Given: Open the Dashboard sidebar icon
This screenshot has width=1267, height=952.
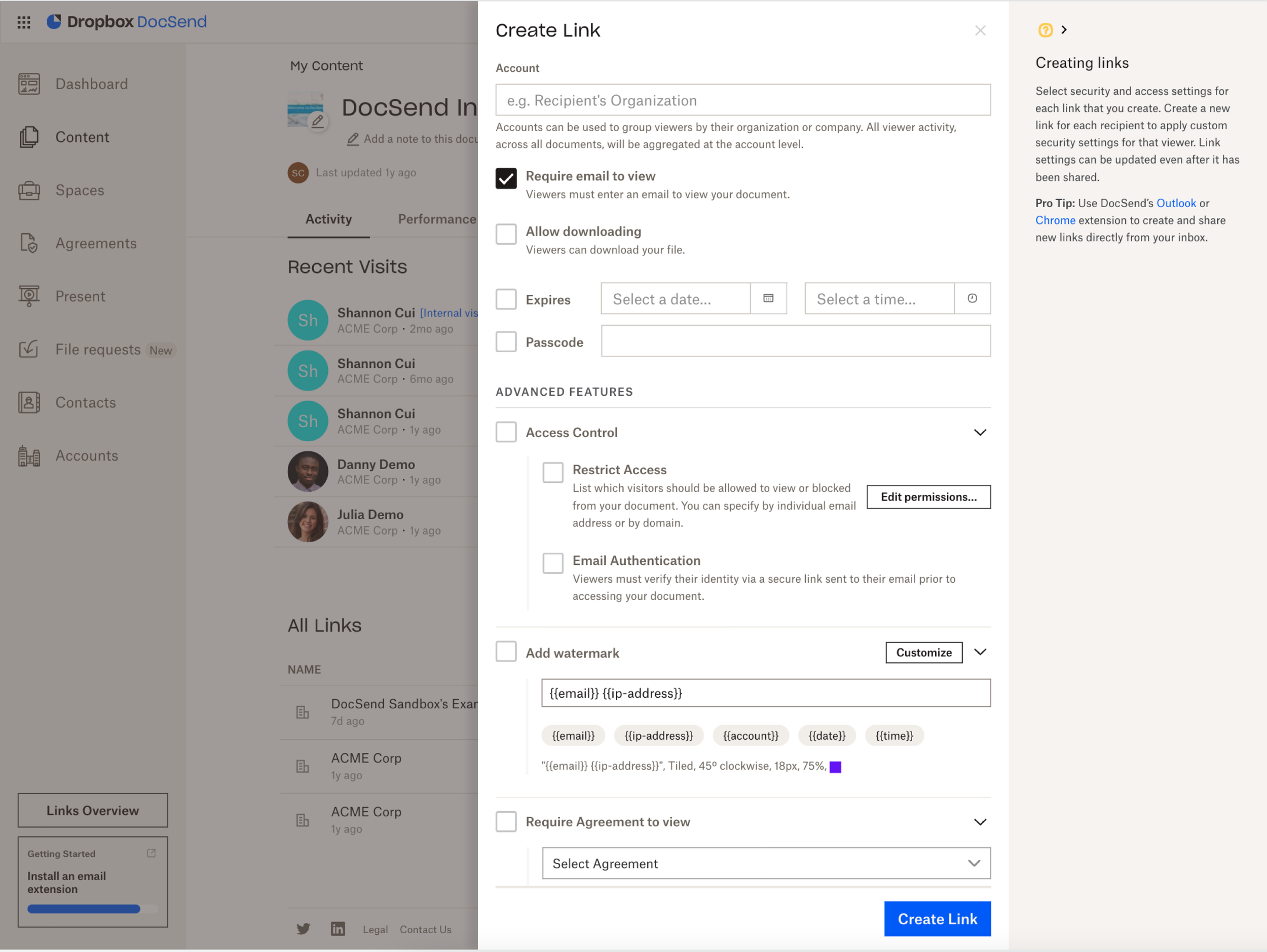Looking at the screenshot, I should [x=29, y=84].
